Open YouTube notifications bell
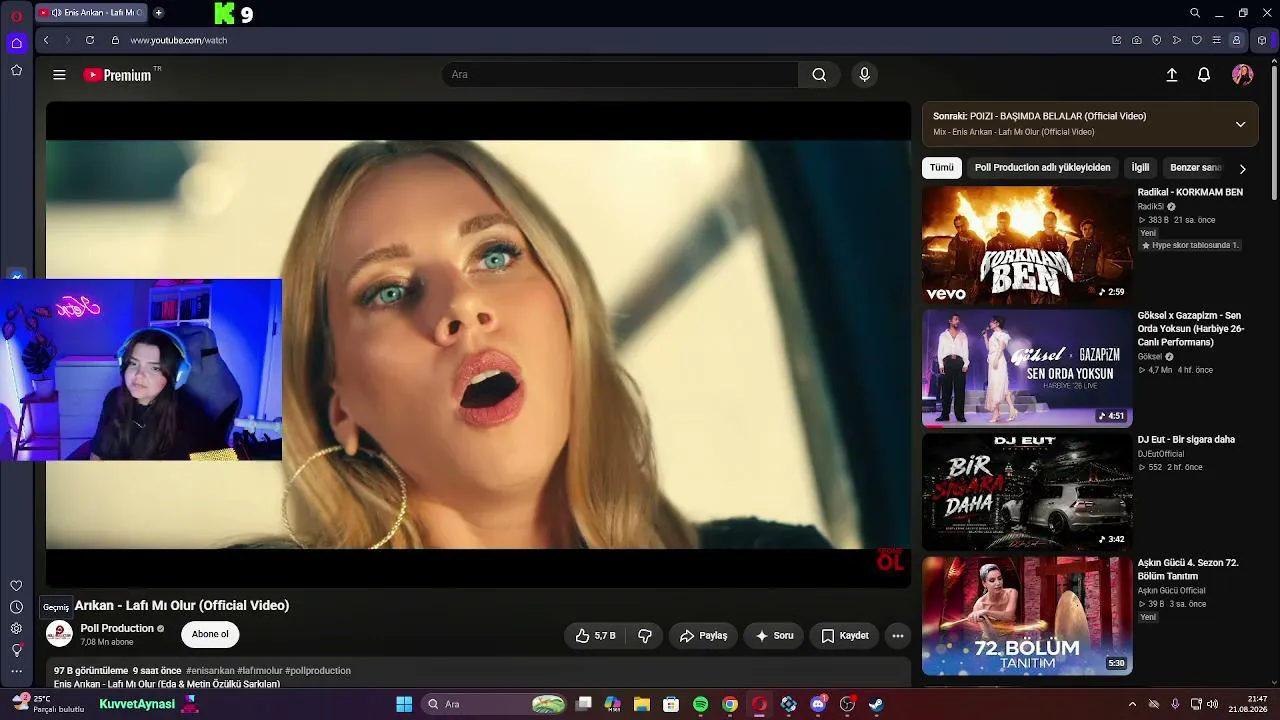 point(1204,75)
